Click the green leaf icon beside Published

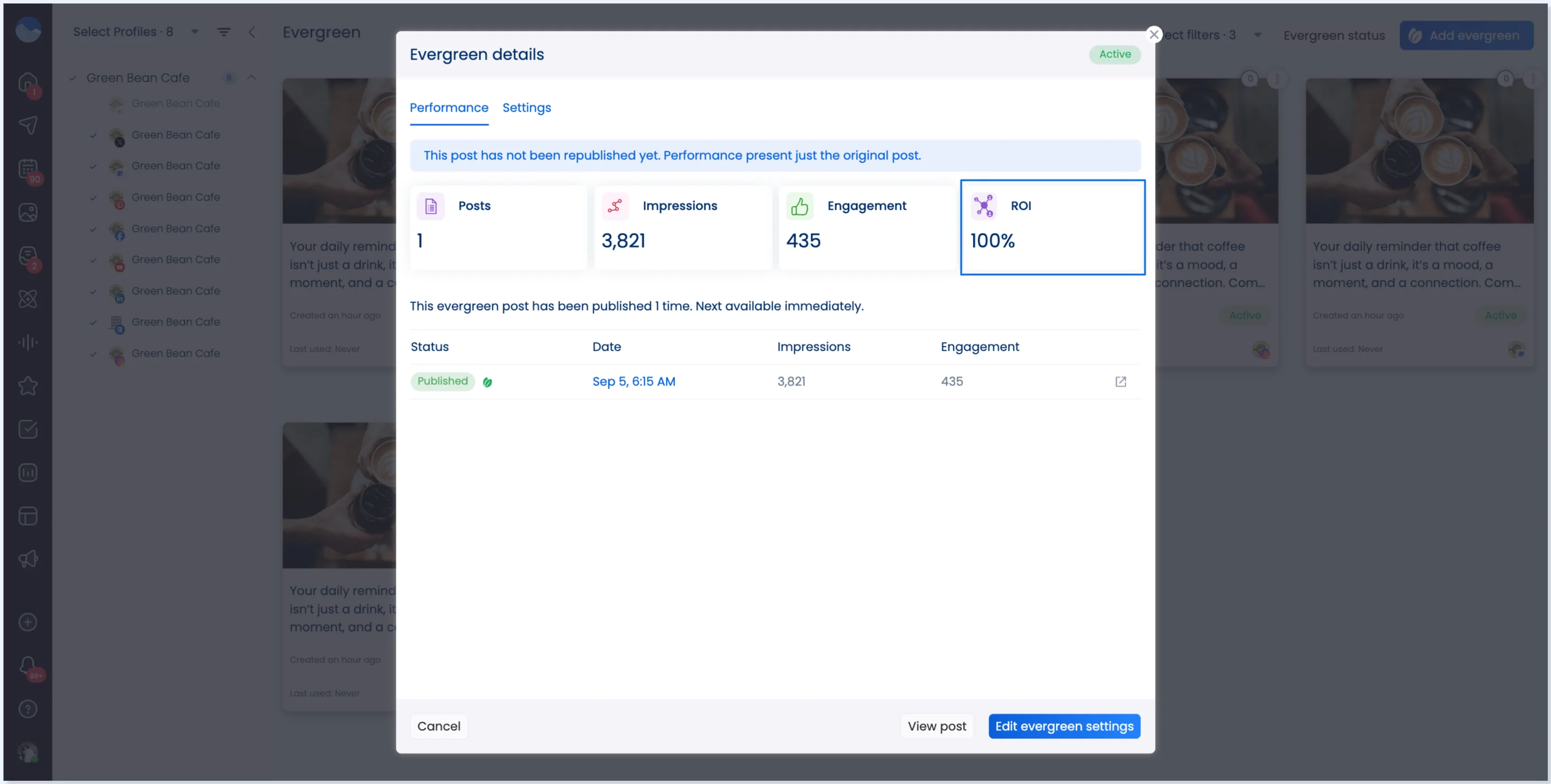tap(487, 382)
